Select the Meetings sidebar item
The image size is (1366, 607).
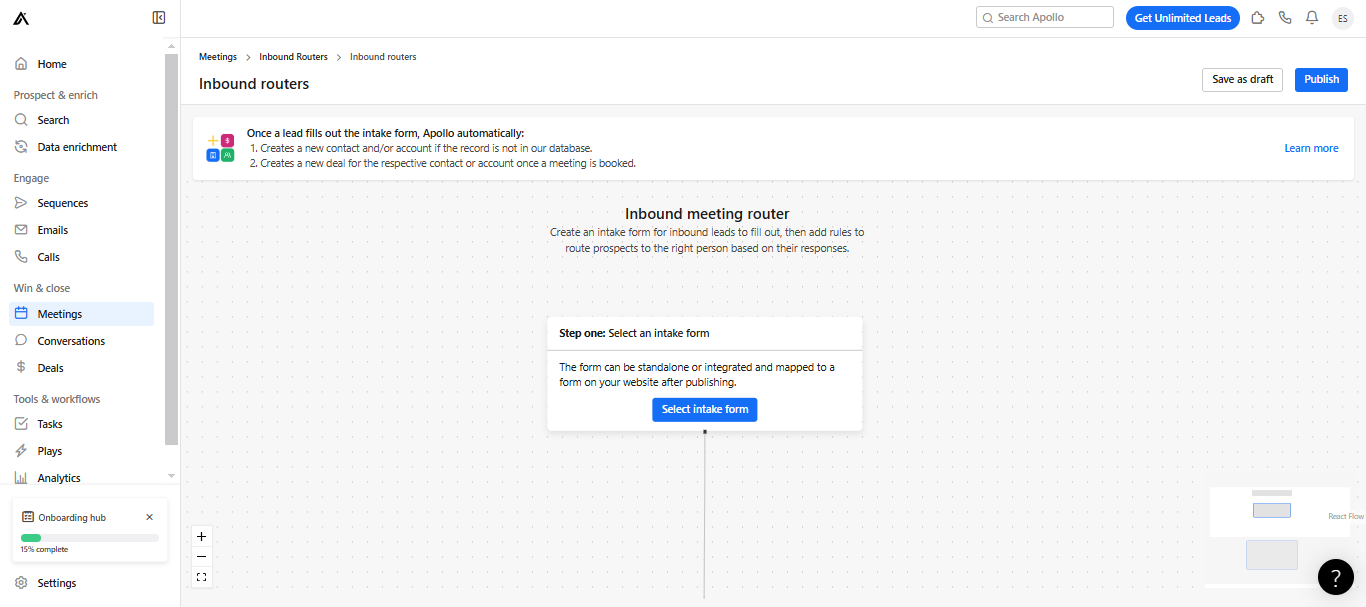(82, 314)
